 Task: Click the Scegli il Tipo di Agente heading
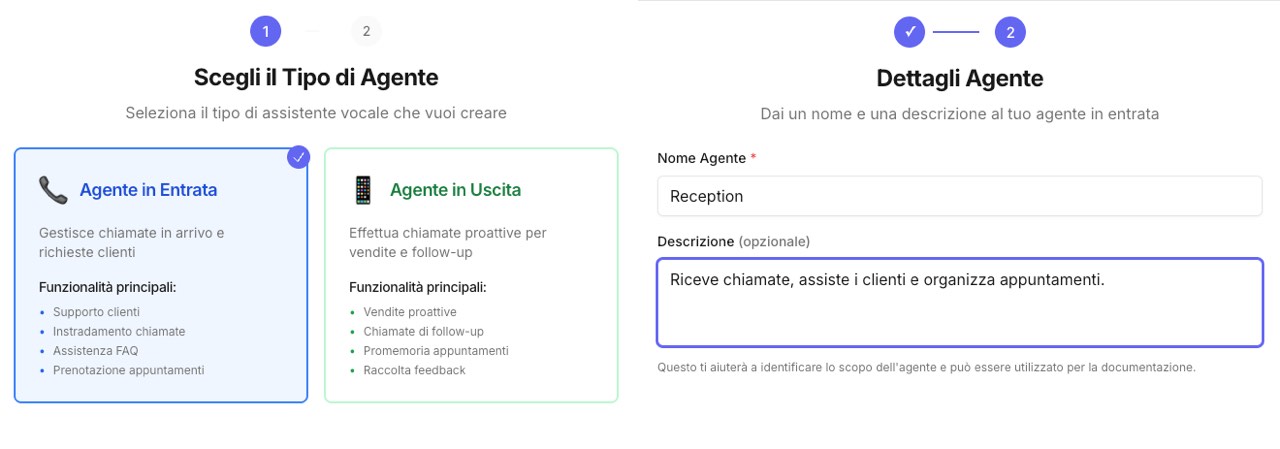[316, 77]
